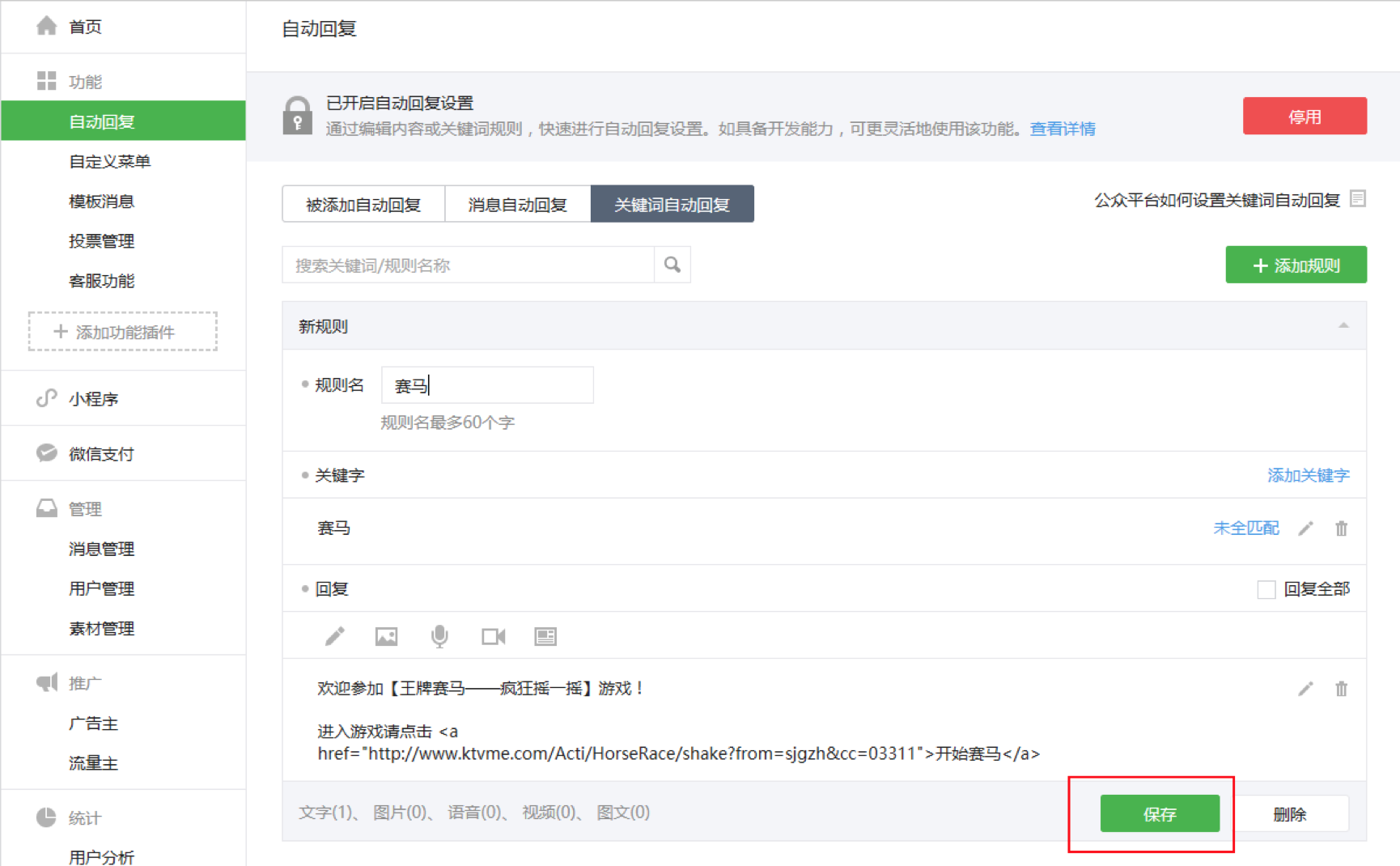1400x866 pixels.
Task: Switch to 消息自动回复 tab
Action: point(518,204)
